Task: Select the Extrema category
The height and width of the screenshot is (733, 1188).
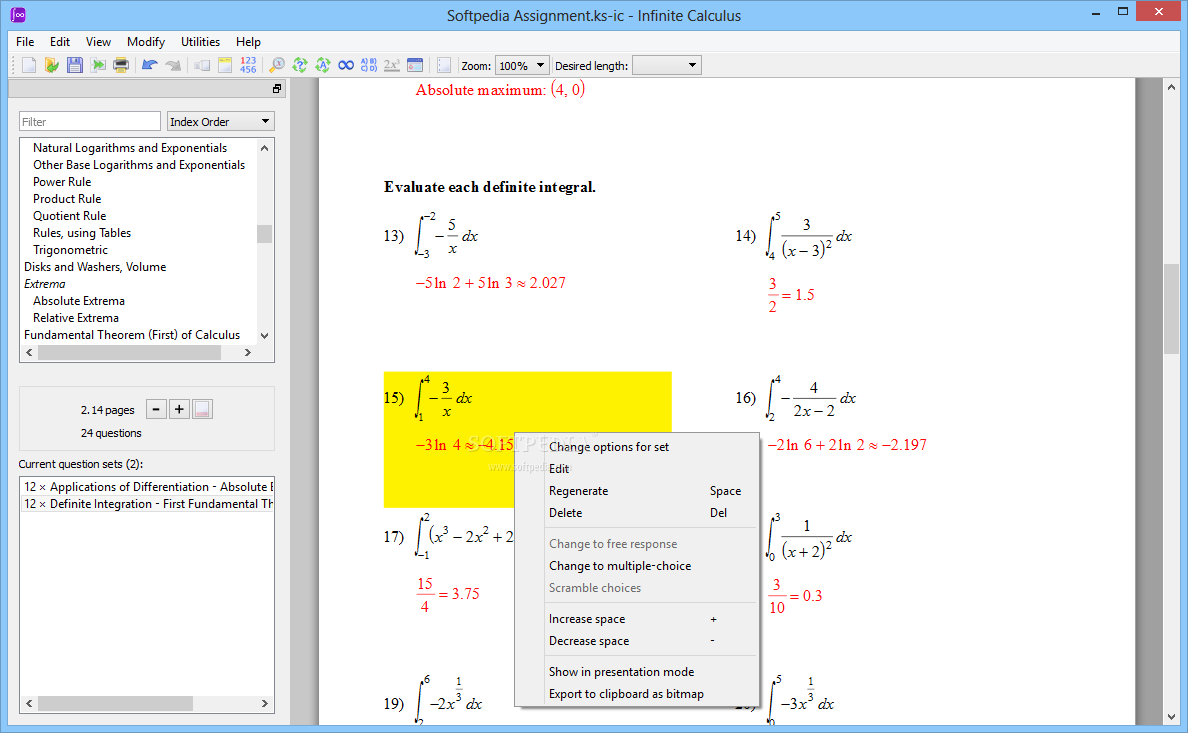Action: pyautogui.click(x=45, y=283)
